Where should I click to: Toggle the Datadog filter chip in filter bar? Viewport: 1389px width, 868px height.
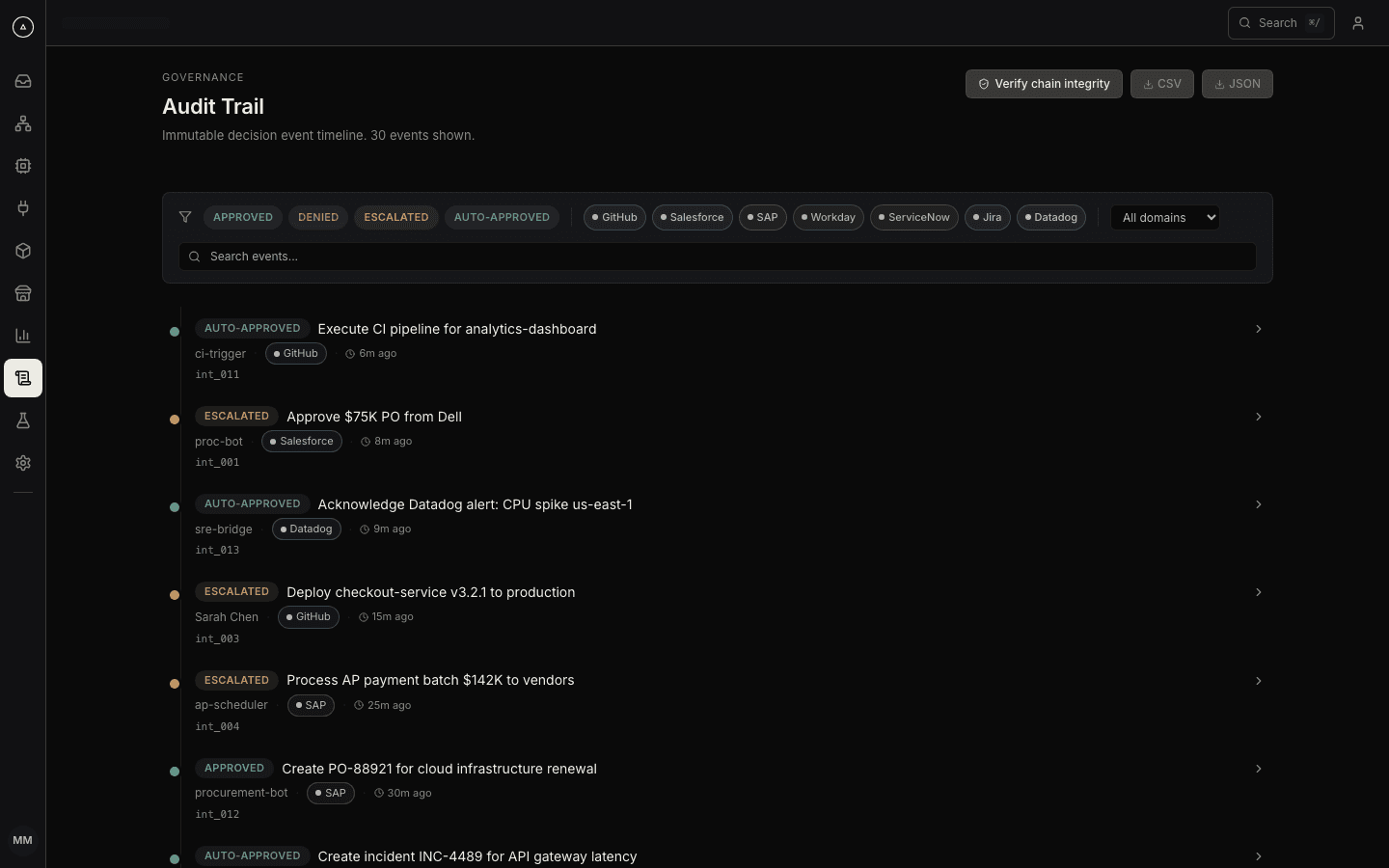1051,217
